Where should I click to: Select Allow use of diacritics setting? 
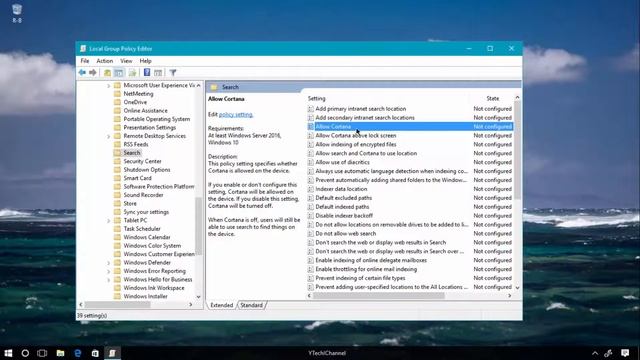point(342,162)
